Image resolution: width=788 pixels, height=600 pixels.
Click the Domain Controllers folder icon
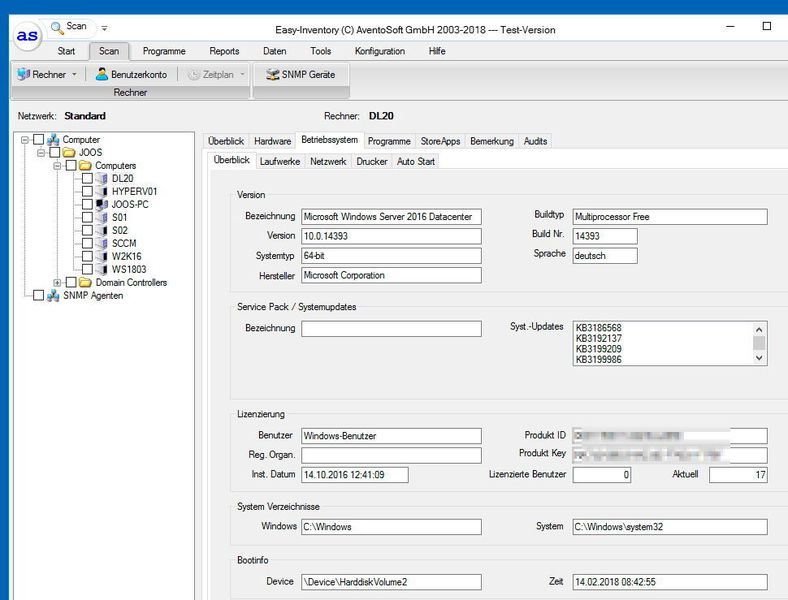click(85, 282)
